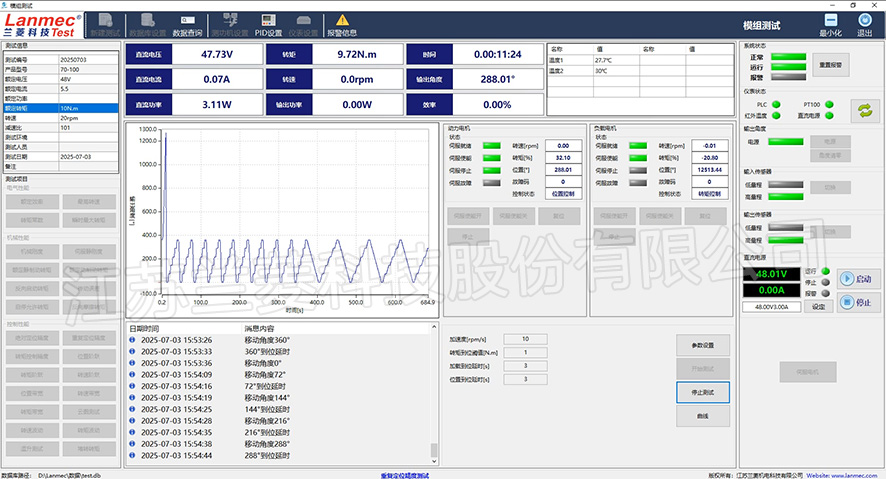Click the 参数设置 parameter settings button
The width and height of the screenshot is (886, 479).
coord(703,345)
